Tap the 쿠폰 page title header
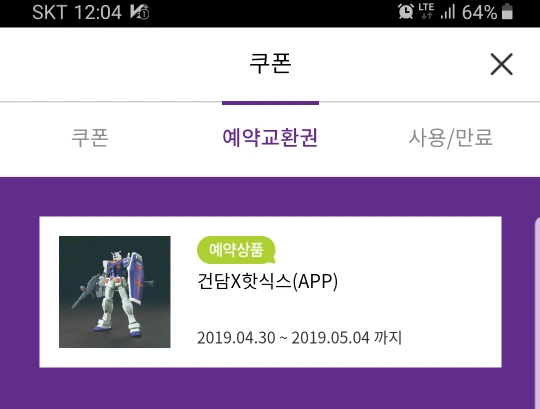The width and height of the screenshot is (540, 409). click(270, 63)
